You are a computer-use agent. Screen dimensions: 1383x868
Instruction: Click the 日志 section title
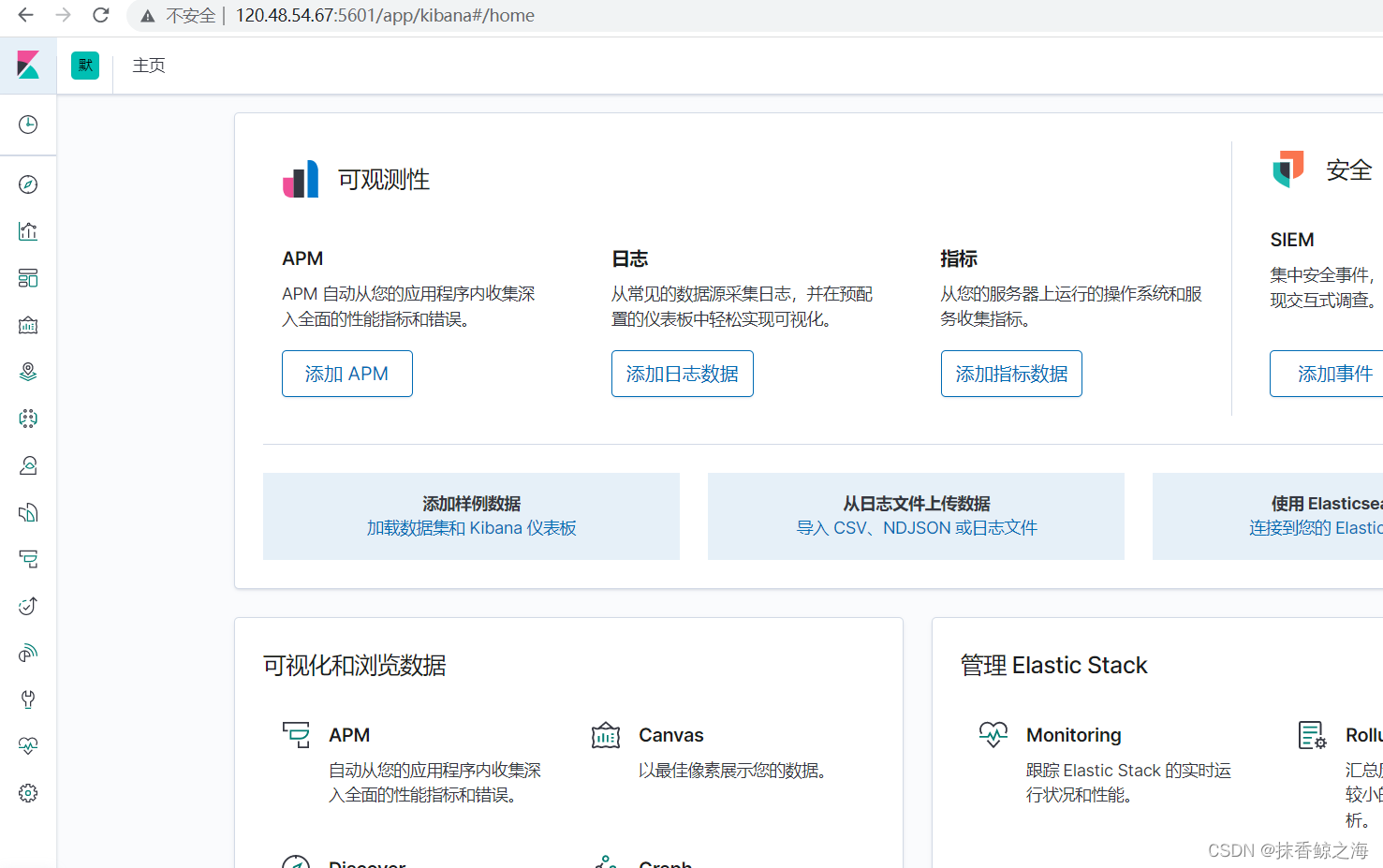[630, 258]
